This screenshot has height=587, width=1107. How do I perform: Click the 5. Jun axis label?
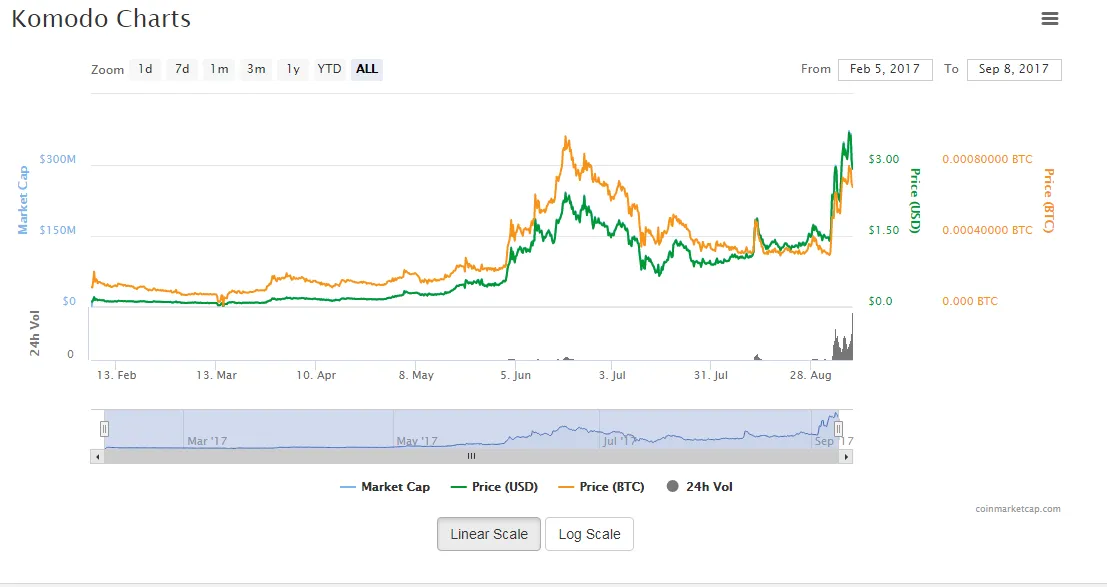(x=515, y=375)
